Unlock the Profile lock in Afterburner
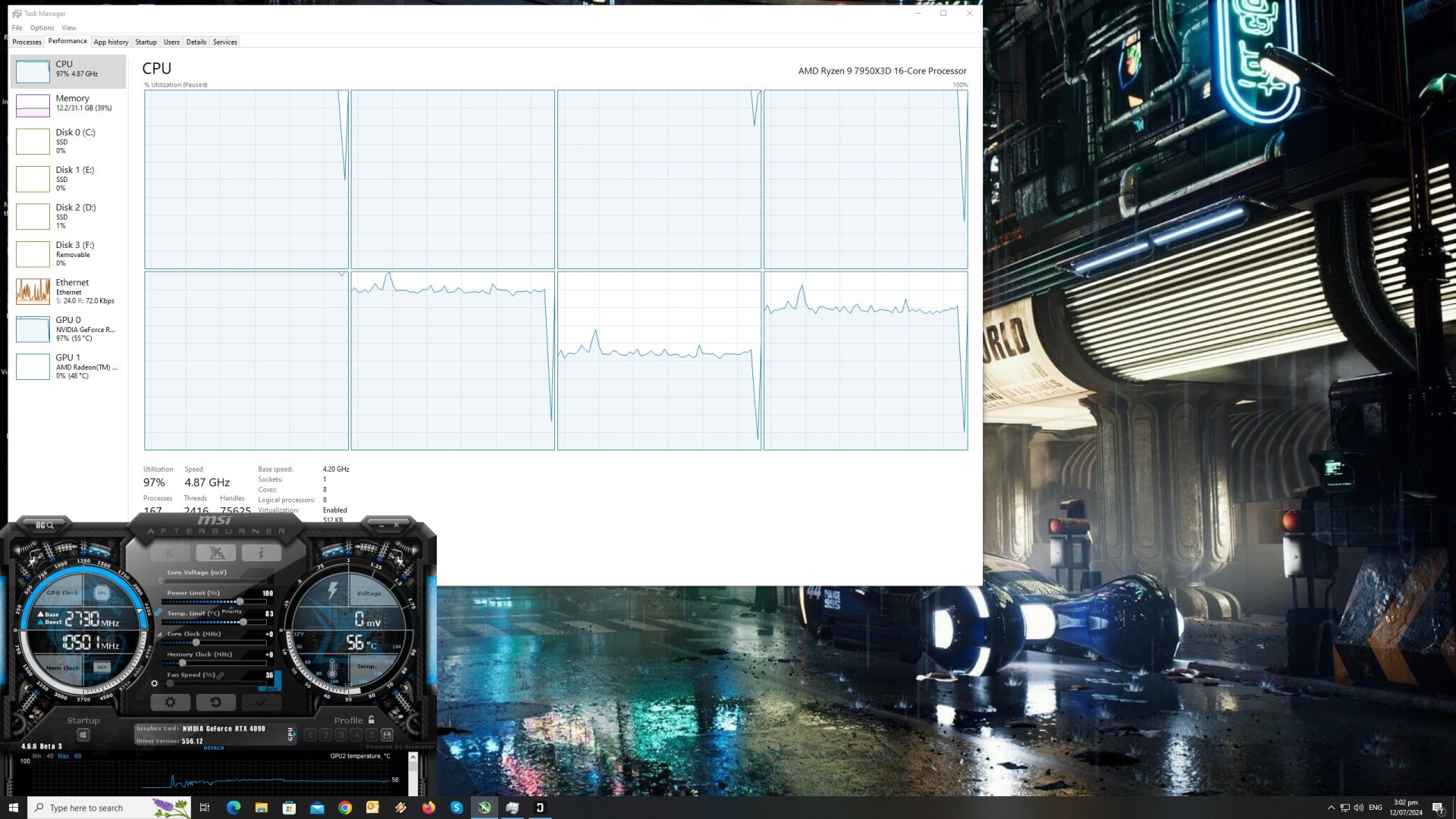Image resolution: width=1456 pixels, height=819 pixels. tap(370, 720)
